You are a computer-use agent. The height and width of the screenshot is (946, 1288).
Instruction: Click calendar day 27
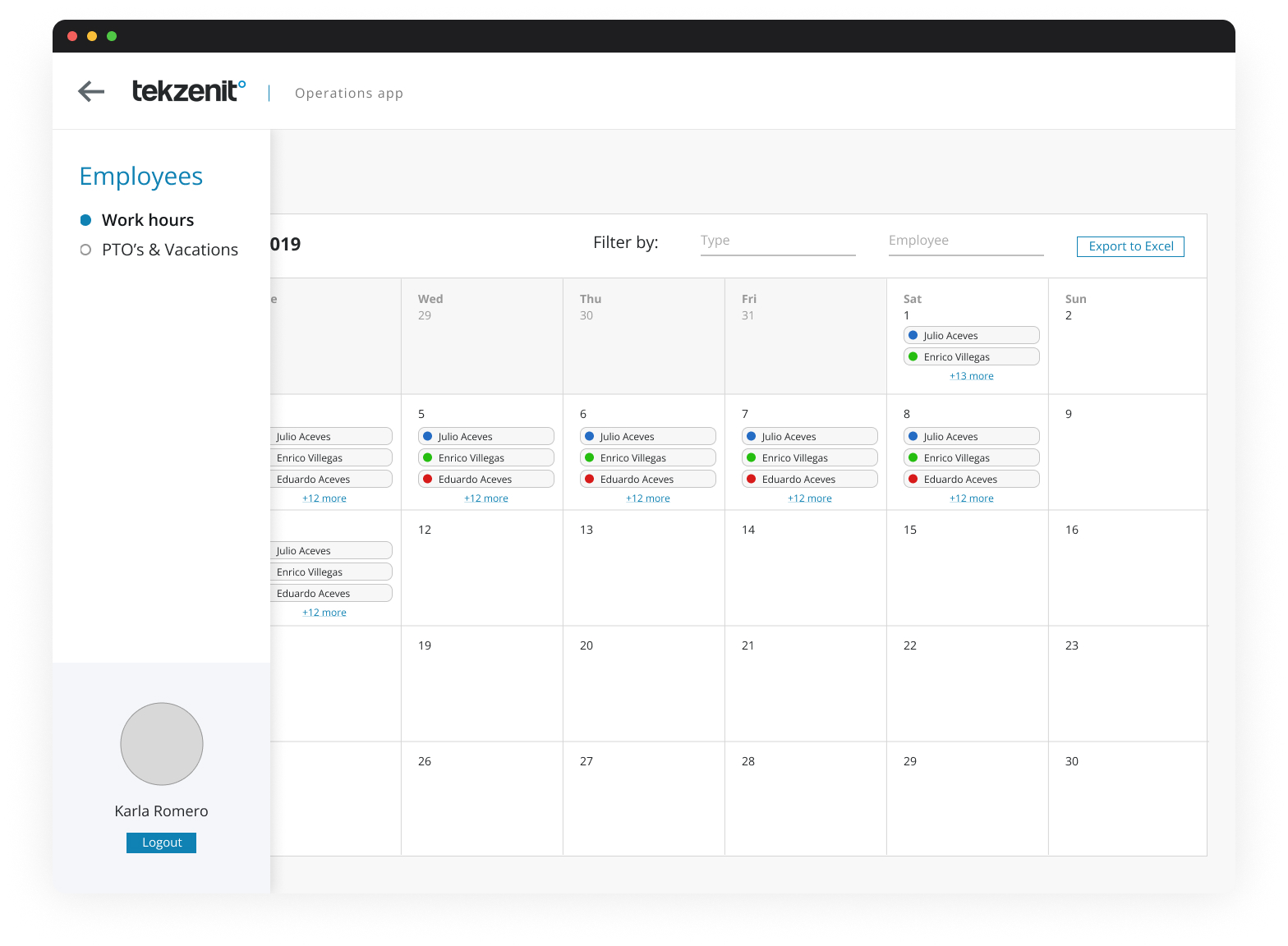[x=644, y=799]
